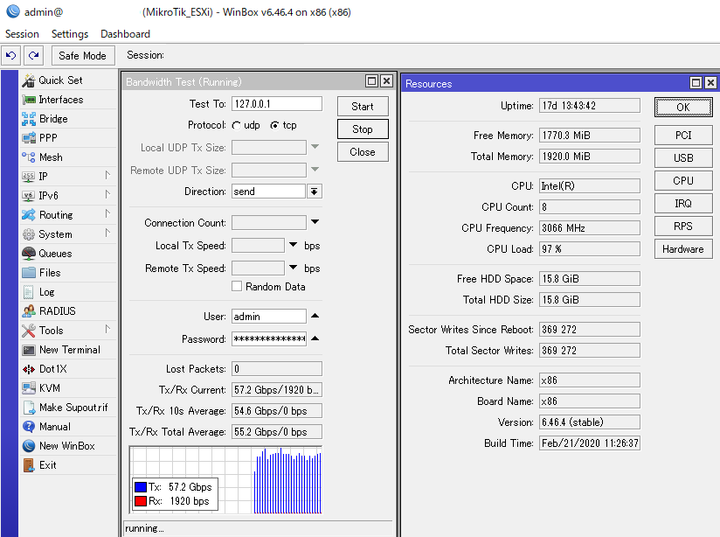This screenshot has height=537, width=720.
Task: Click the RPS button in Resources
Action: pos(683,226)
